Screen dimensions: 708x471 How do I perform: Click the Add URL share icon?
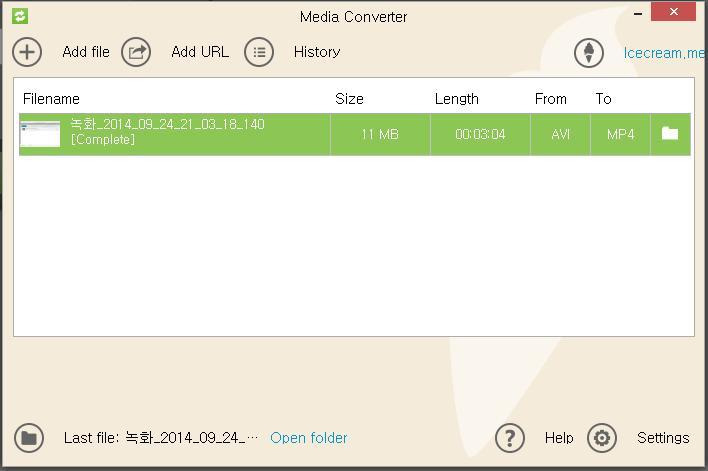point(136,52)
